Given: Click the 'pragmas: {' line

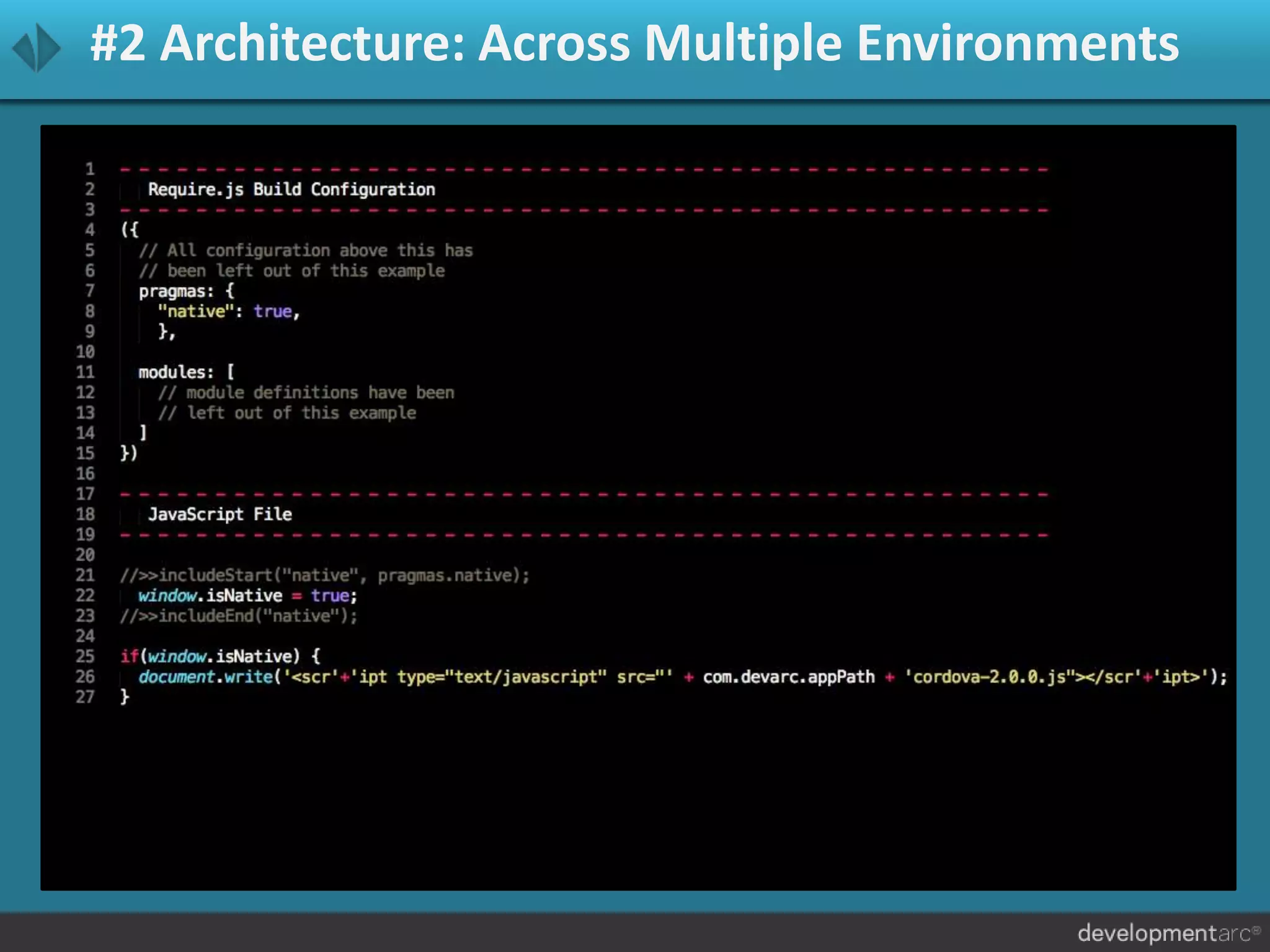Looking at the screenshot, I should point(186,291).
